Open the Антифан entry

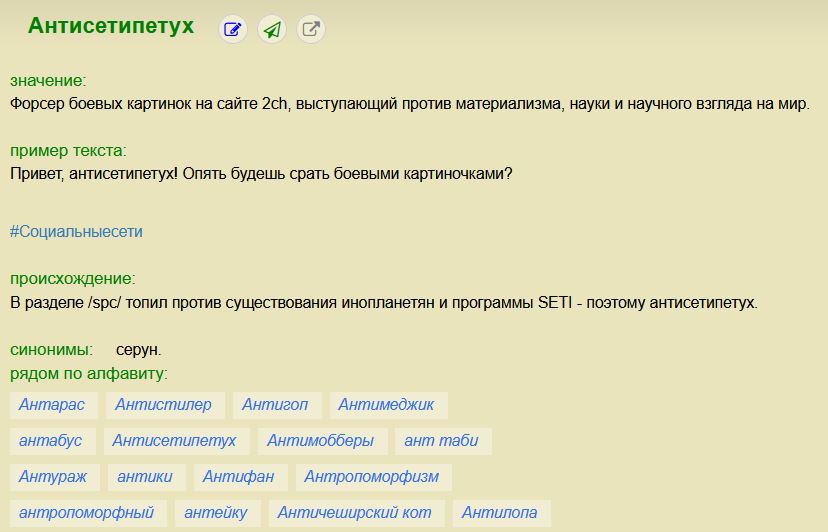[238, 477]
